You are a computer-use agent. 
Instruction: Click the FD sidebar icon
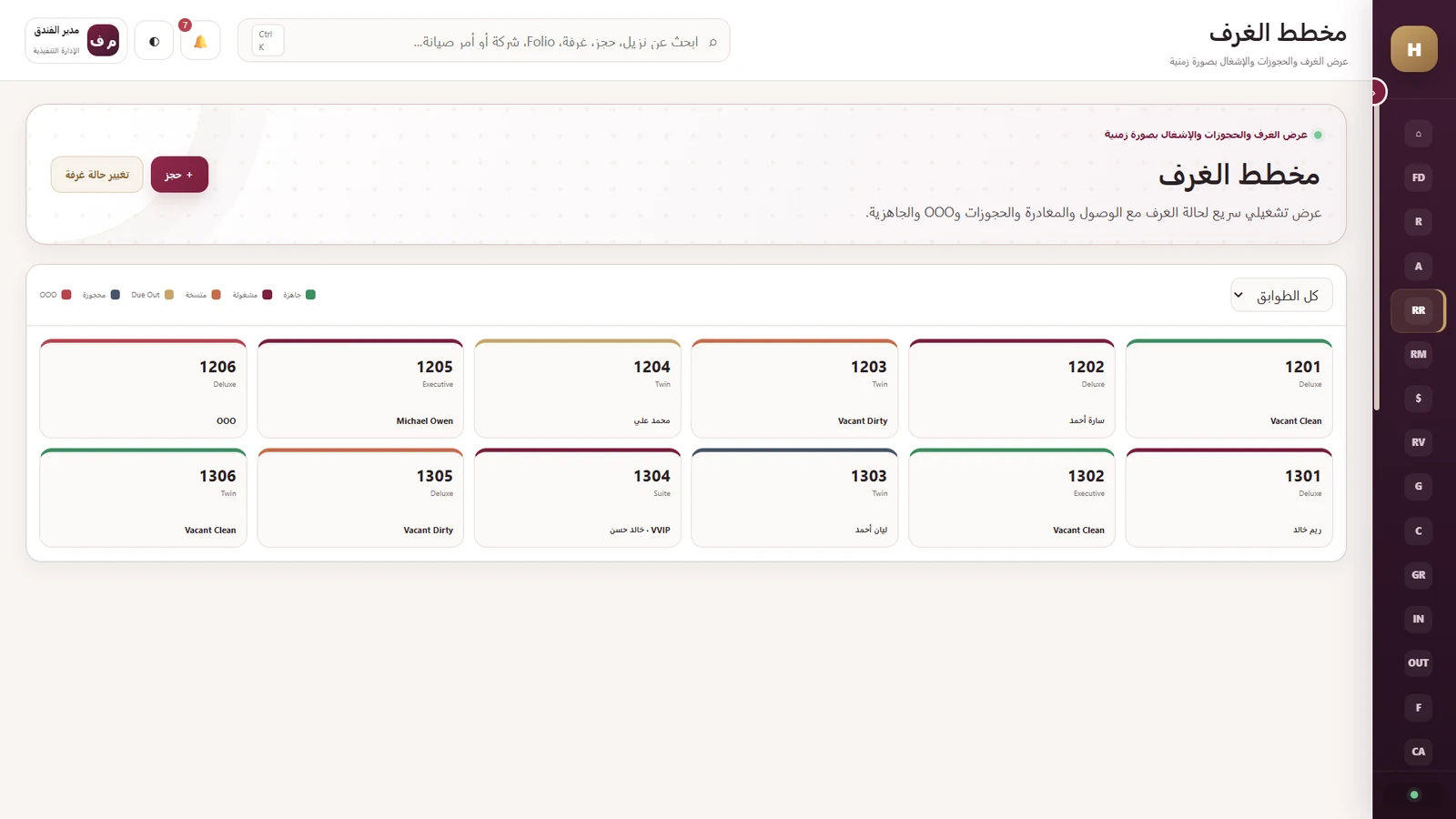pyautogui.click(x=1418, y=177)
